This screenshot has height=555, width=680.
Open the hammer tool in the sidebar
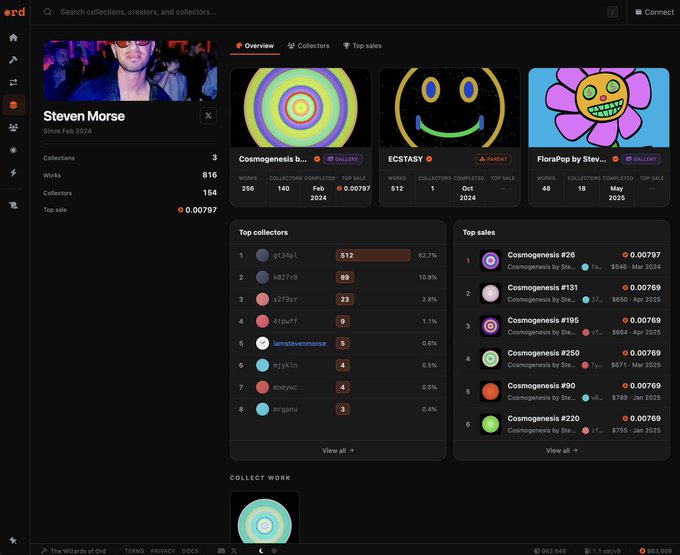coord(13,60)
